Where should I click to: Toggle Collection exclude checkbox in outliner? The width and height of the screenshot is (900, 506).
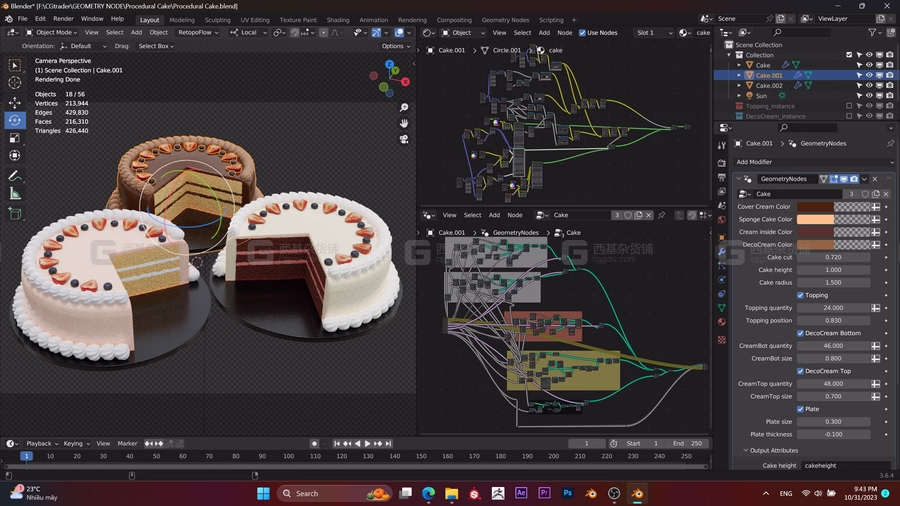[849, 55]
